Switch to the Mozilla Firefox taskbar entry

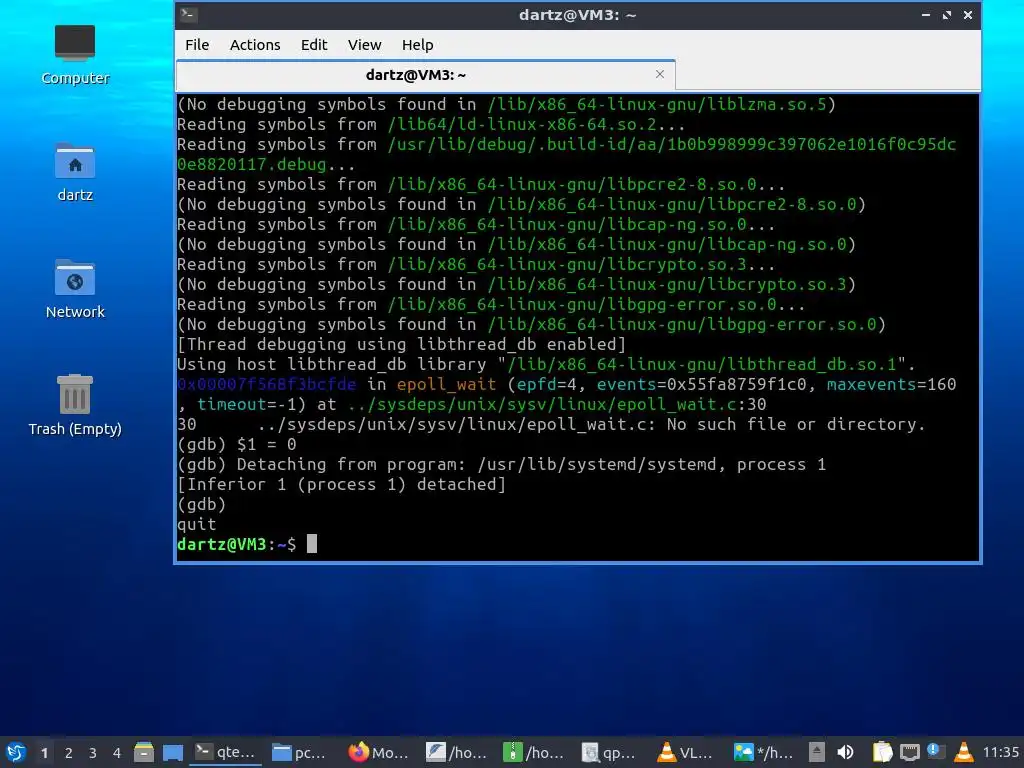[379, 752]
